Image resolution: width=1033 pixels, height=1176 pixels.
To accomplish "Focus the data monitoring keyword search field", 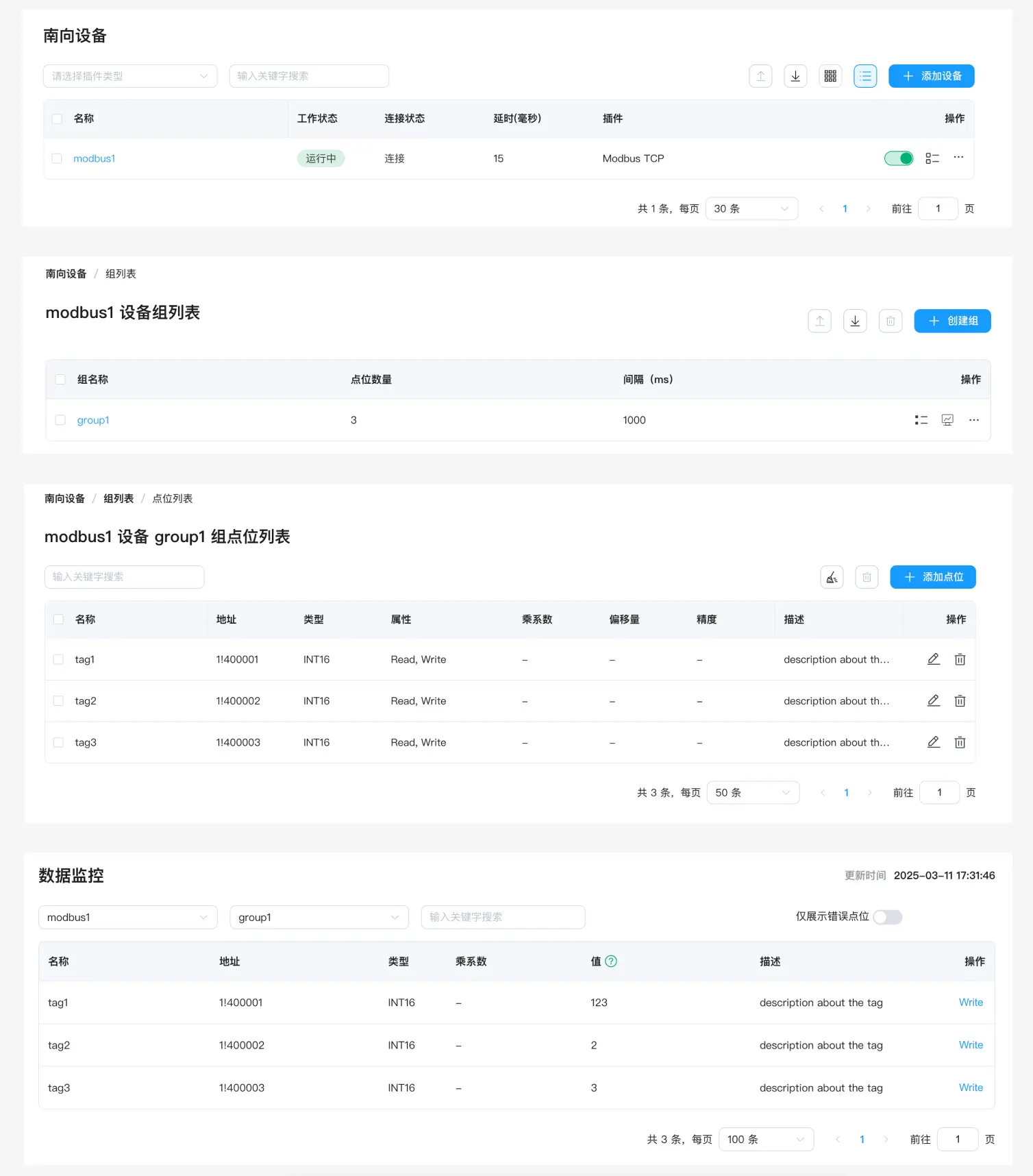I will point(503,917).
